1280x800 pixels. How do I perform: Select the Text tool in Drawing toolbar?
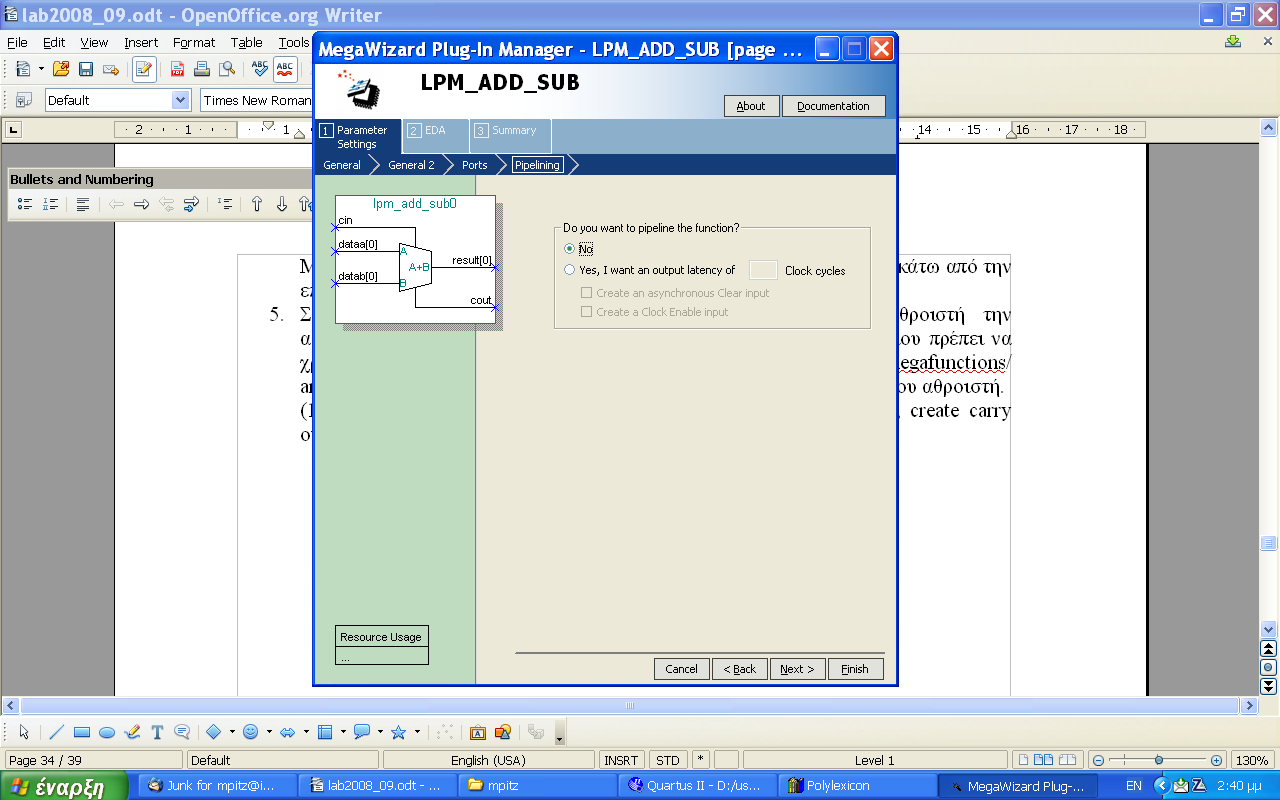pyautogui.click(x=157, y=732)
